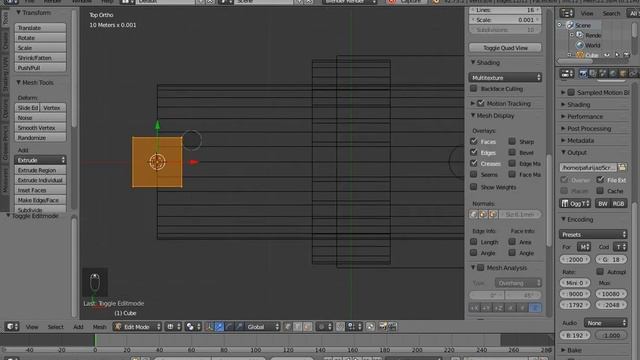Image resolution: width=640 pixels, height=360 pixels.
Task: Enable Edge Info Length checkbox
Action: tap(473, 242)
